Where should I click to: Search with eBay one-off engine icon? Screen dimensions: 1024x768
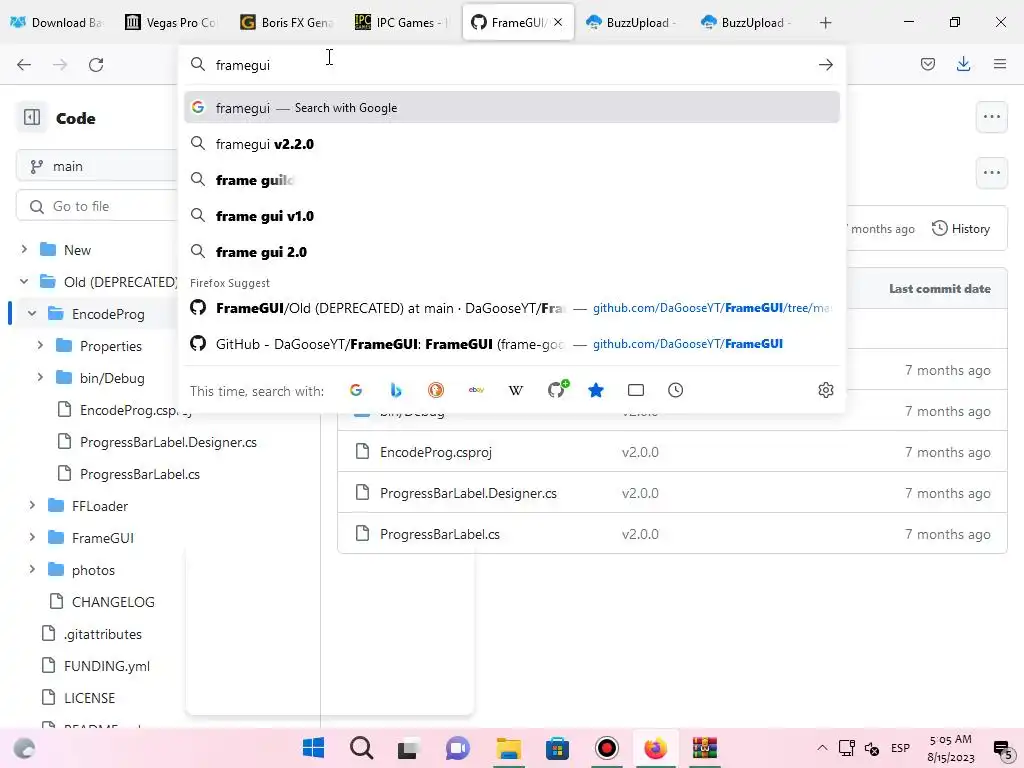pos(476,391)
